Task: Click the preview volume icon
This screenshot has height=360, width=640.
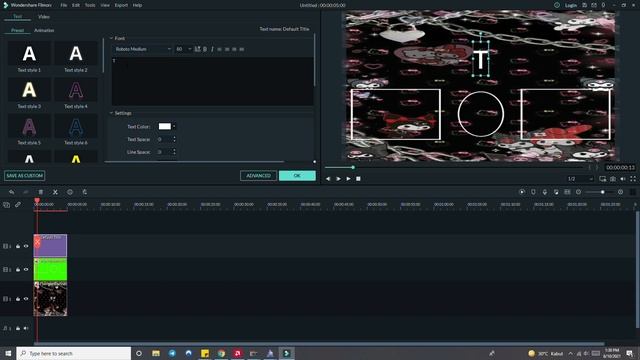Action: (623, 179)
